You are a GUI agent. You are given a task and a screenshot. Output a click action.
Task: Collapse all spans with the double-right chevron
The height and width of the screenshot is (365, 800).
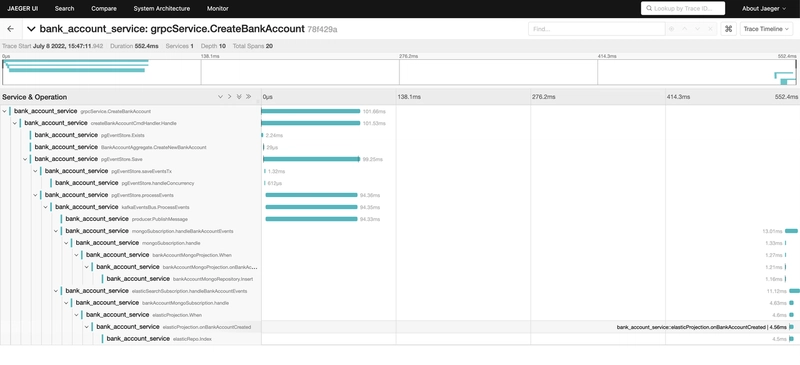coord(248,96)
